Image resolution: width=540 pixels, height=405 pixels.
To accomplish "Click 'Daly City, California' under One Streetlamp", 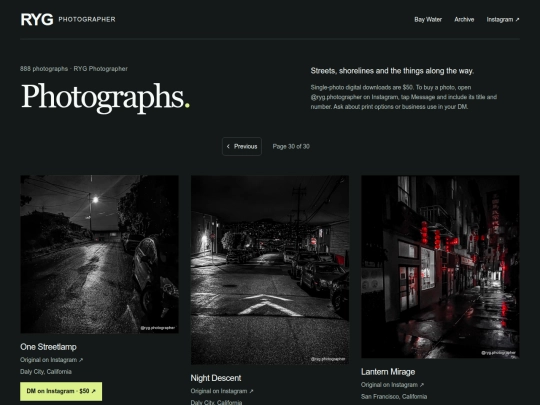I will (46, 372).
